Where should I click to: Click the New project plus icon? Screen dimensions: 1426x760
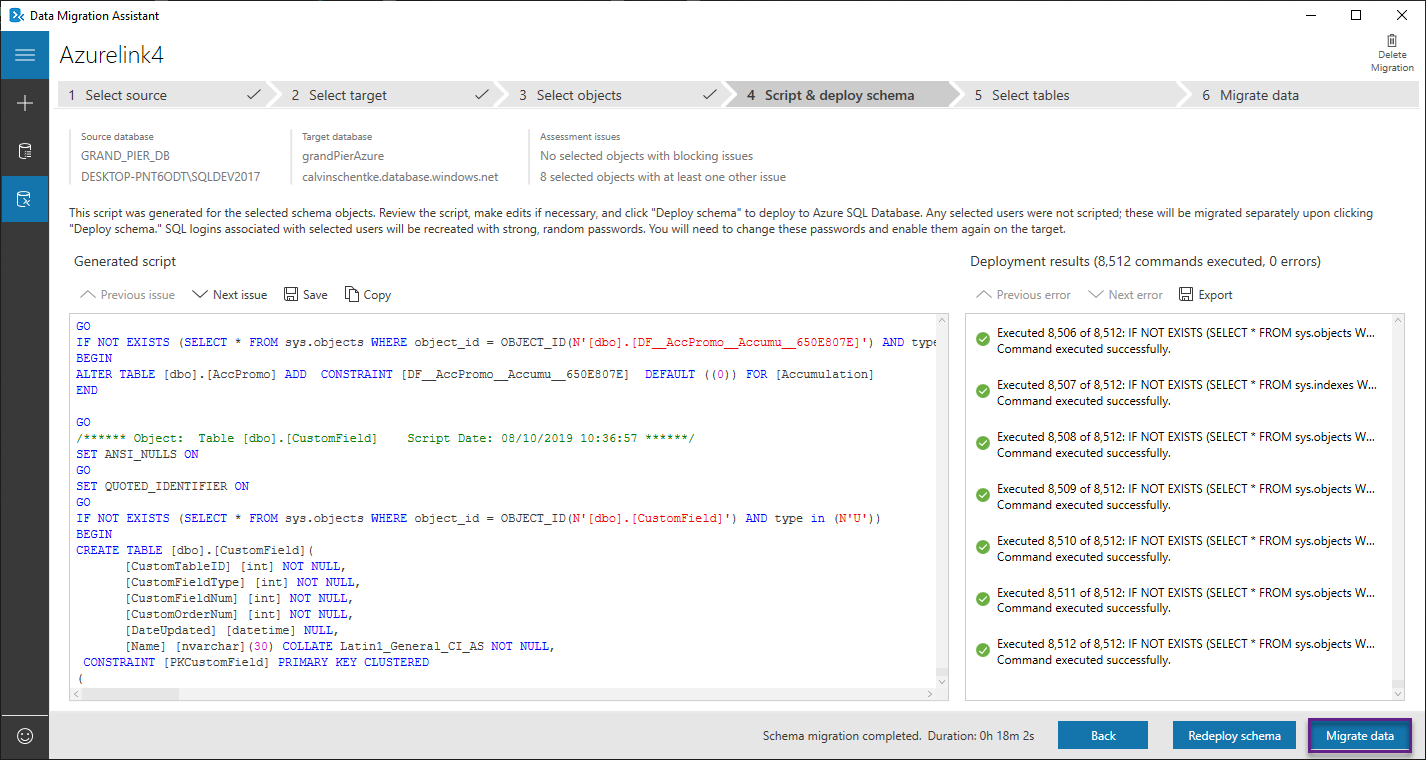(x=25, y=103)
